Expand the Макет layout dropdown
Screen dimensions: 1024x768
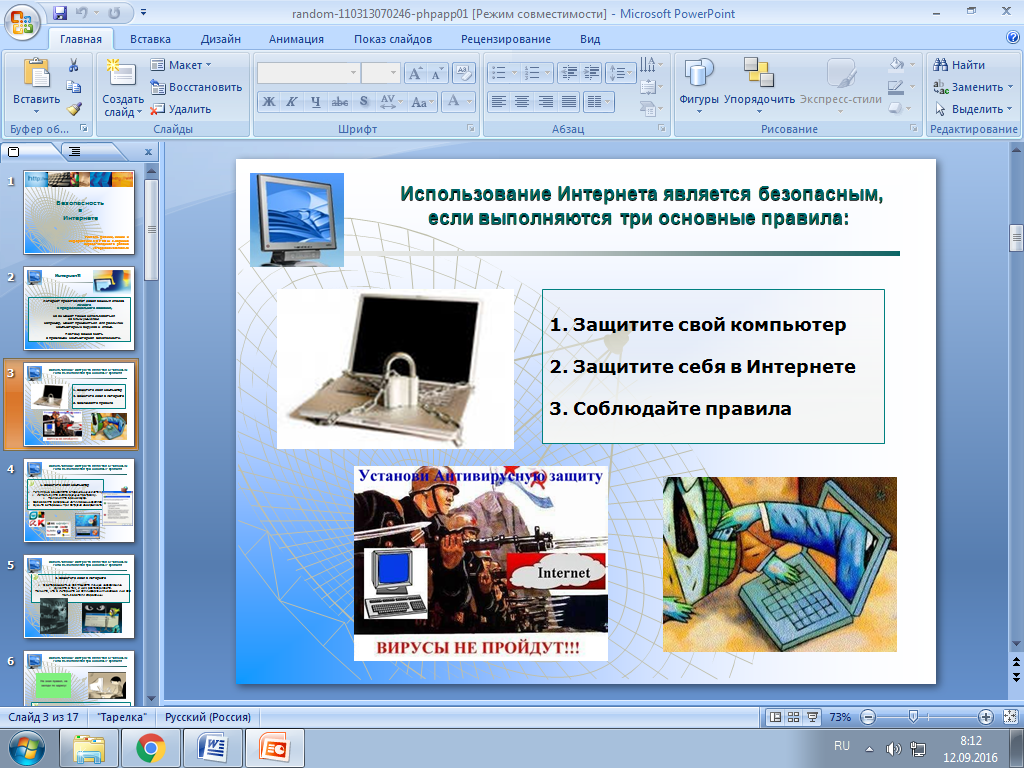[181, 65]
